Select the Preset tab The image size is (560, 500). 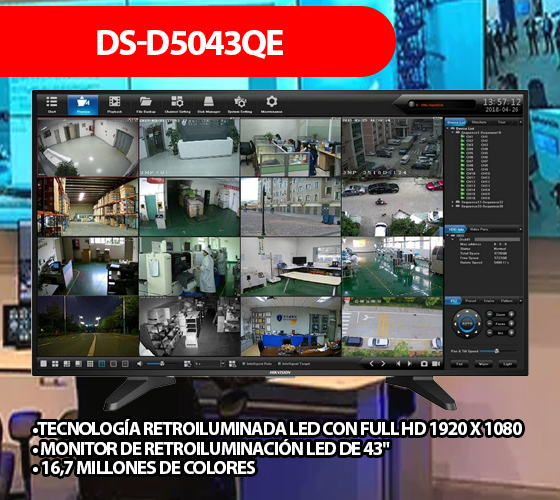pyautogui.click(x=471, y=301)
